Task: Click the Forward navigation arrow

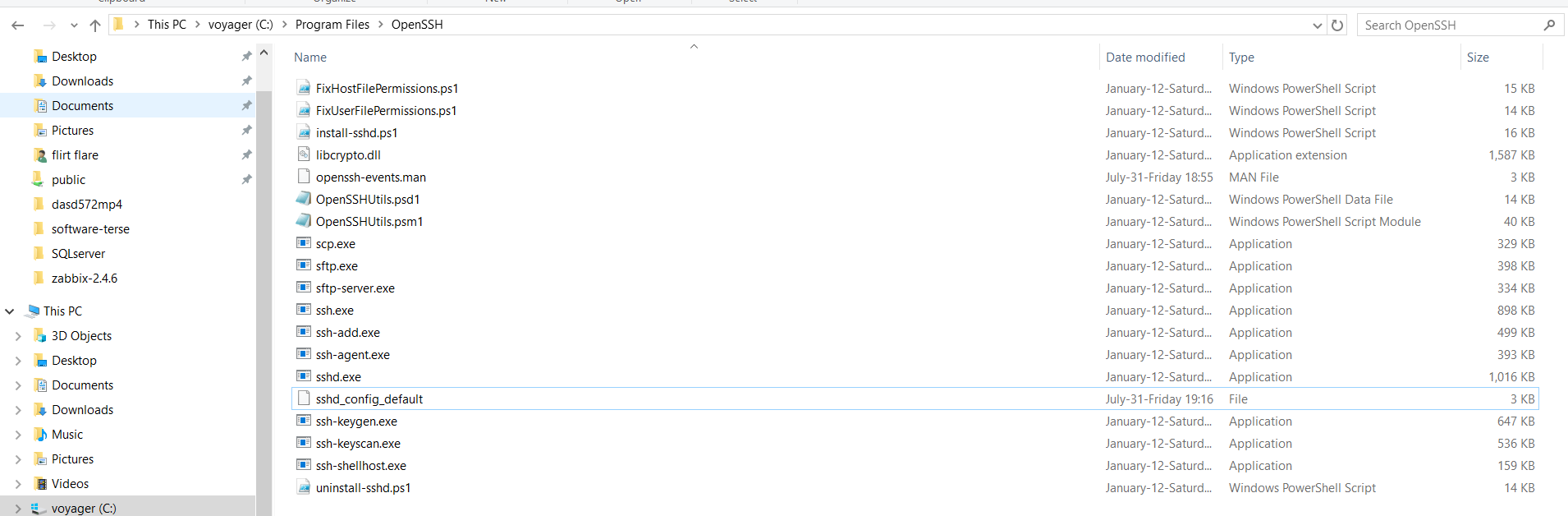Action: tap(49, 25)
